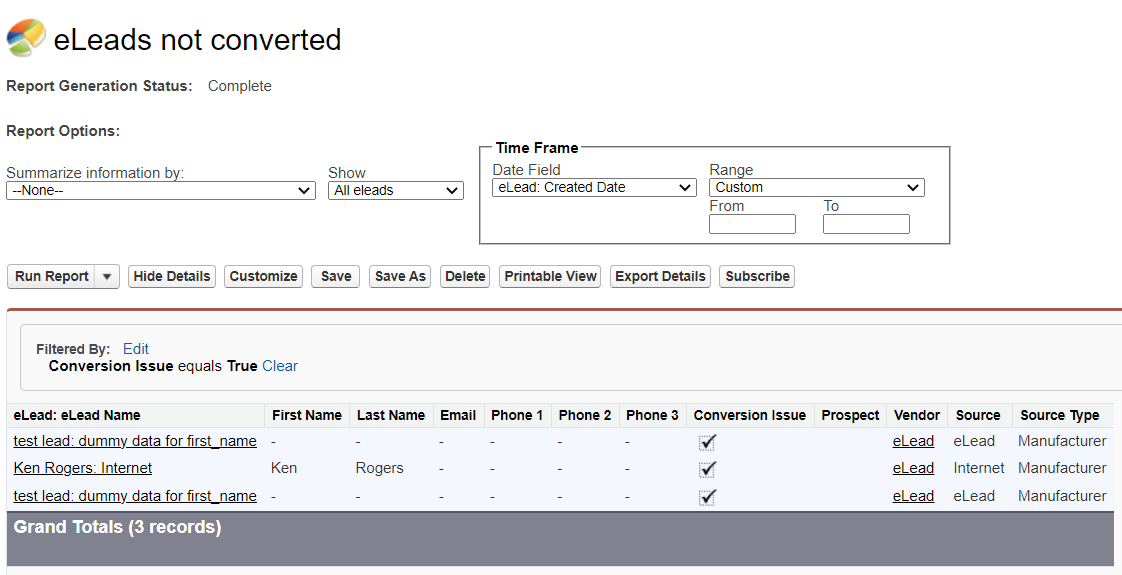Click the Save As button

(x=400, y=277)
